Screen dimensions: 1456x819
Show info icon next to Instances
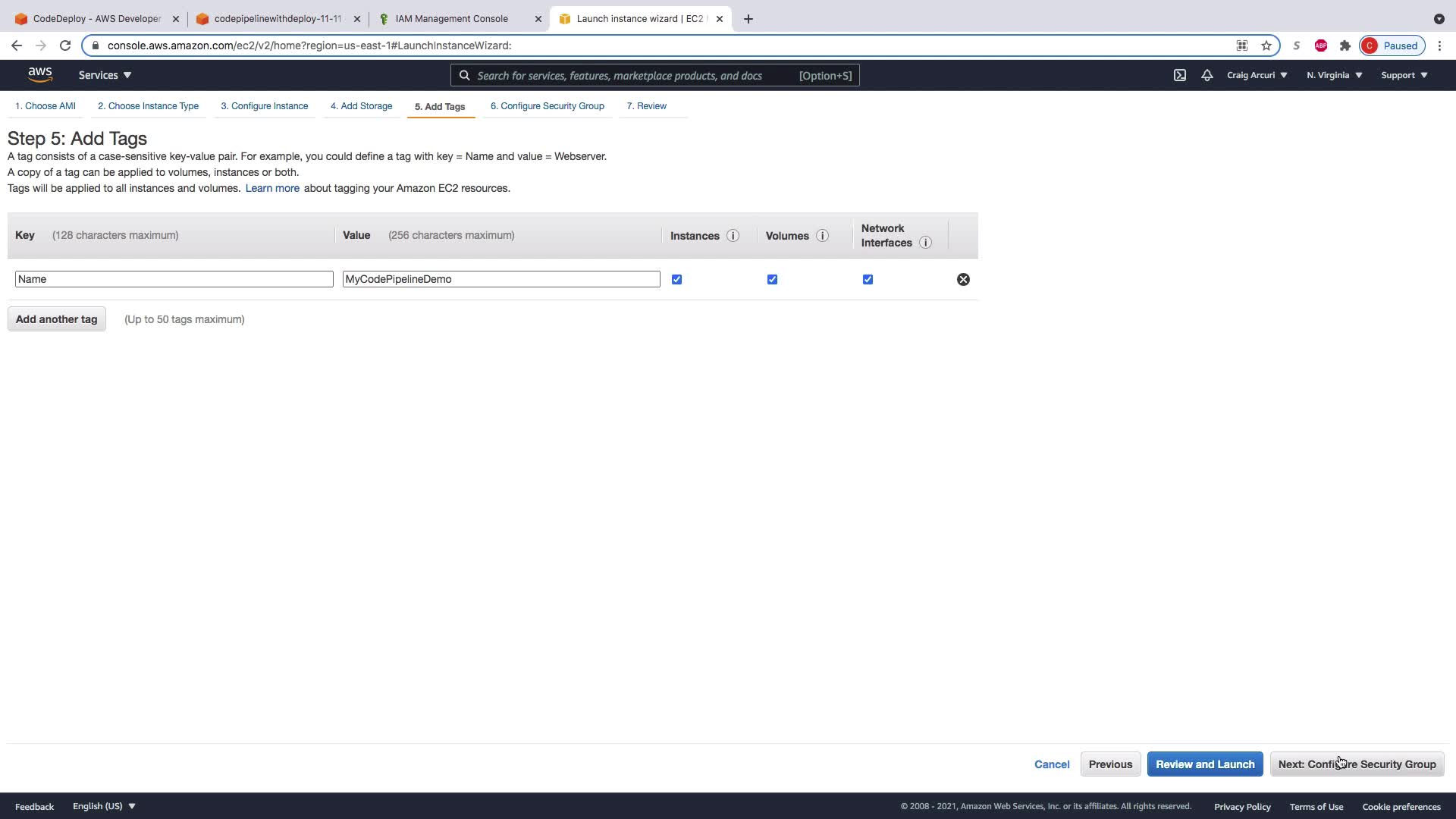733,236
